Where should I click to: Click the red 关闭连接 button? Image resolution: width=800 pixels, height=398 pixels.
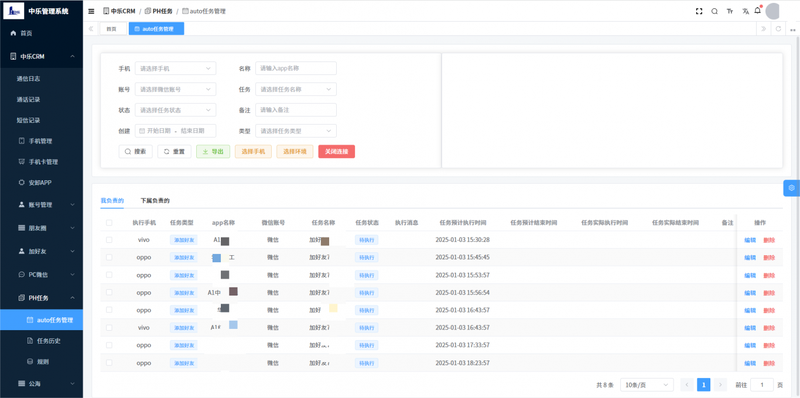(336, 152)
